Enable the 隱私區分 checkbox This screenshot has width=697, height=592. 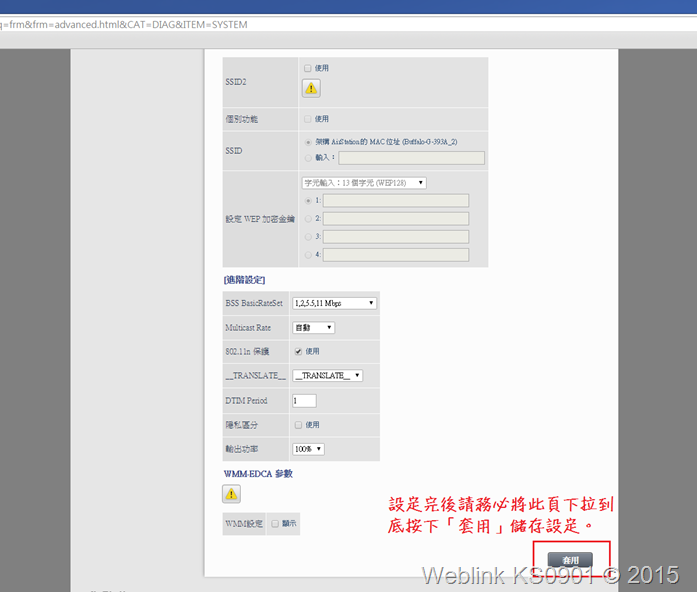[x=298, y=425]
